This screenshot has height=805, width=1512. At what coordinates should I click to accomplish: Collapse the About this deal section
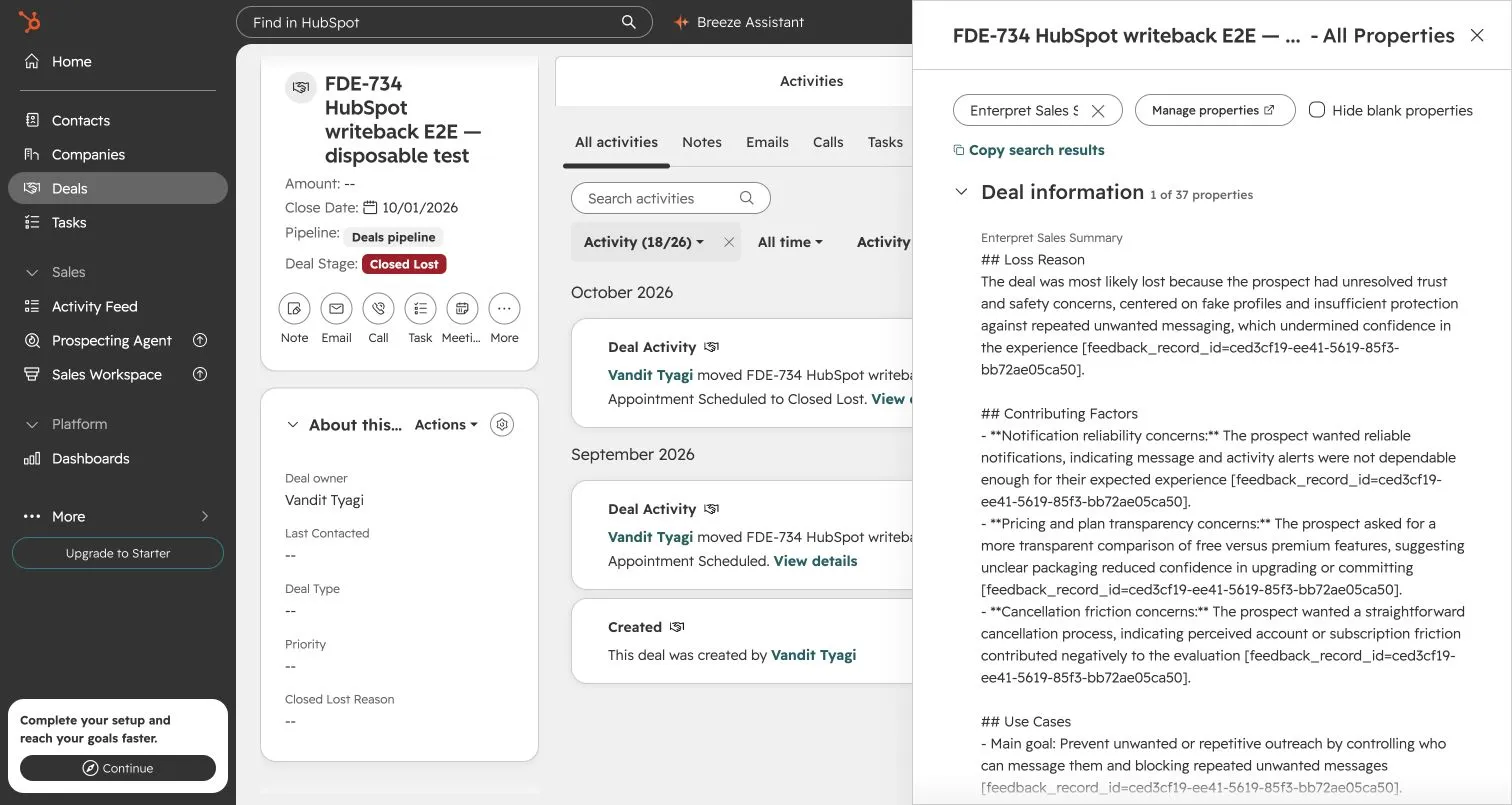tap(293, 425)
